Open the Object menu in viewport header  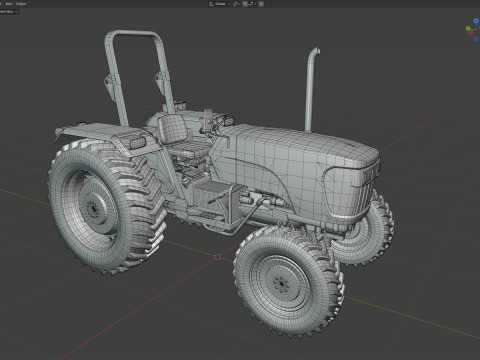coord(21,4)
